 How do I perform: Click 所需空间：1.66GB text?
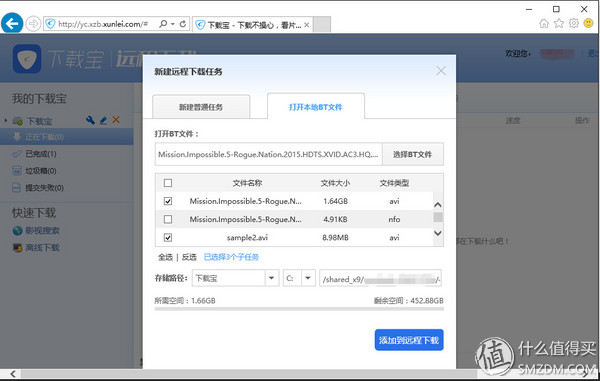pos(185,301)
